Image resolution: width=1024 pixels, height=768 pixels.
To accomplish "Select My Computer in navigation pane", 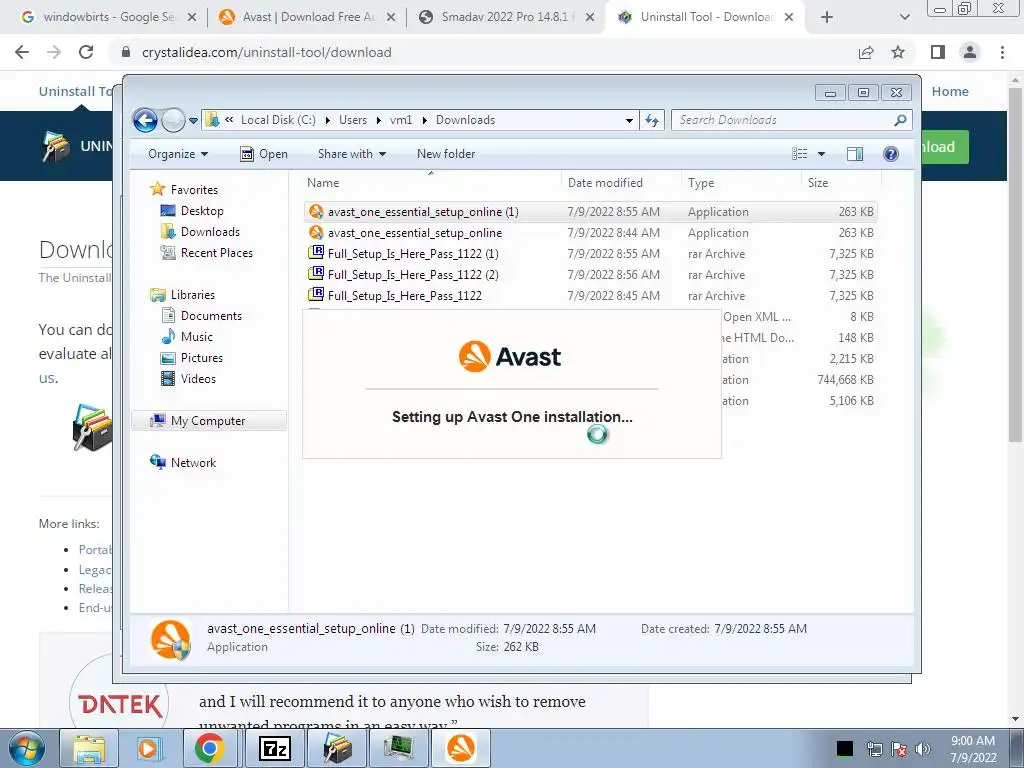I will (208, 421).
